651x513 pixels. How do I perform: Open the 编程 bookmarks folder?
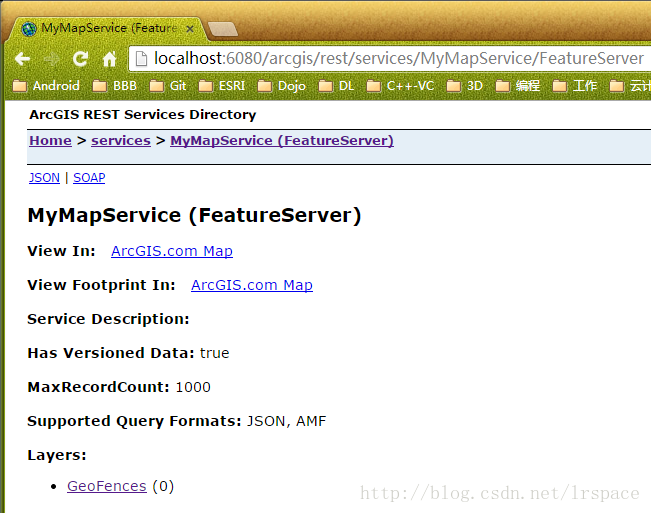click(x=518, y=86)
